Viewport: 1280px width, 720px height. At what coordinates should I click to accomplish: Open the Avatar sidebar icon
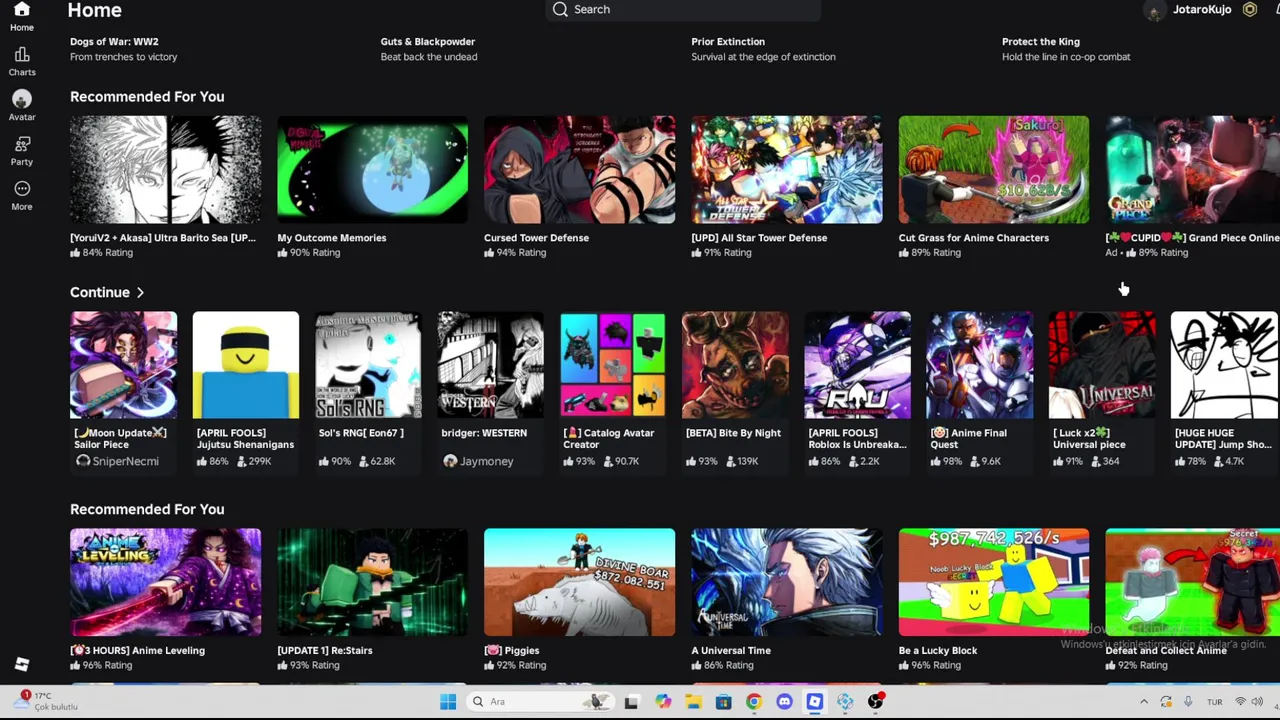click(x=22, y=99)
